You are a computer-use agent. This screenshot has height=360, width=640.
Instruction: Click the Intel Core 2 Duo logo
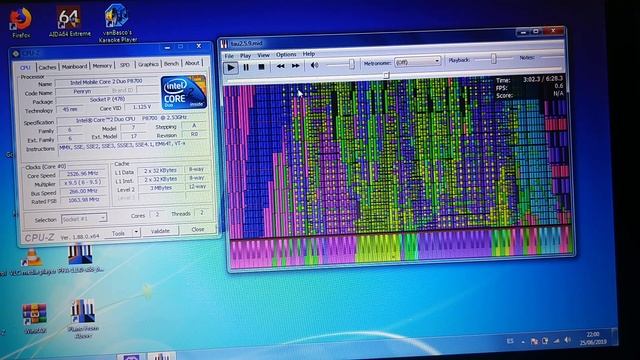point(183,92)
